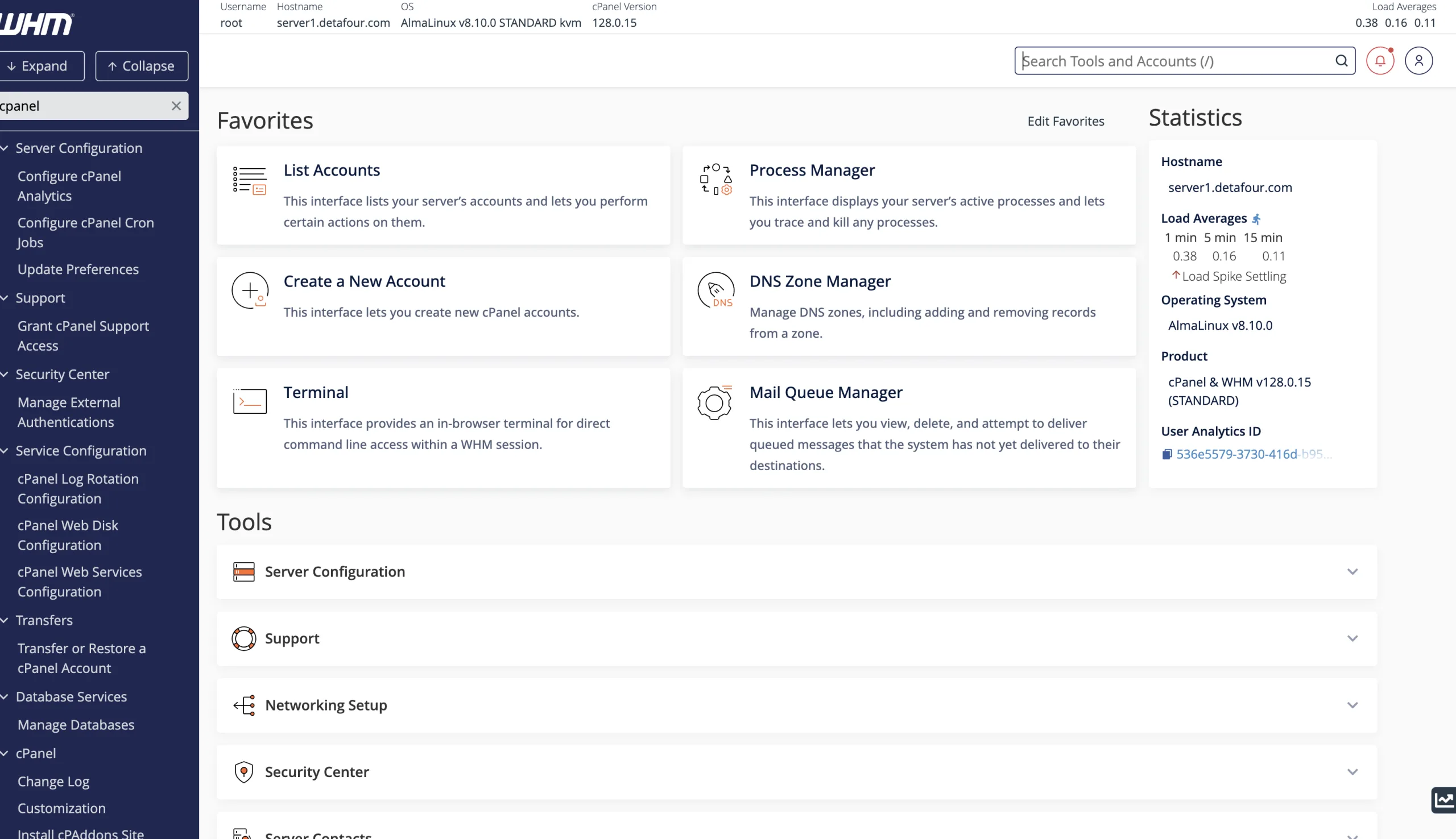1456x839 pixels.
Task: Open cPanel Web Disk Configuration
Action: [x=68, y=536]
